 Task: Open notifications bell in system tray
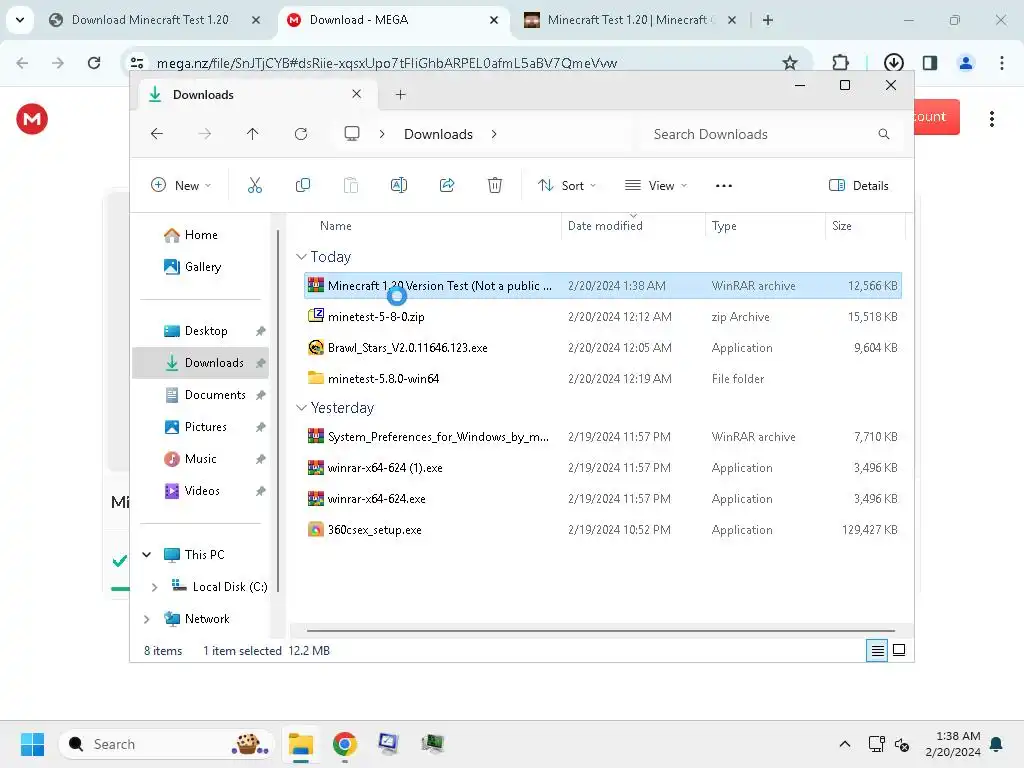pyautogui.click(x=996, y=744)
